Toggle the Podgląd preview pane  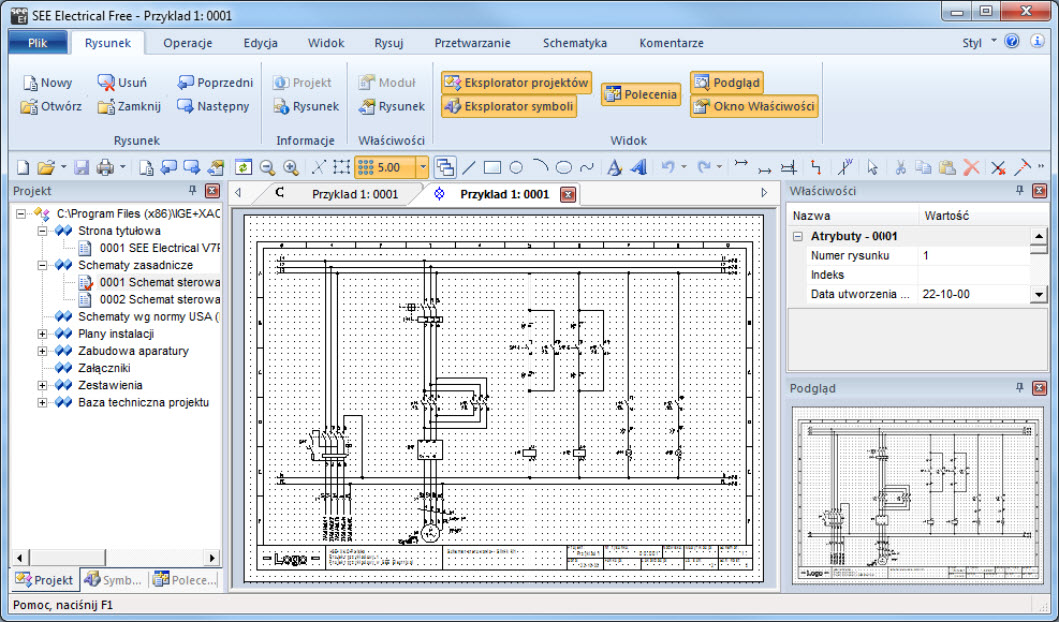click(x=727, y=82)
